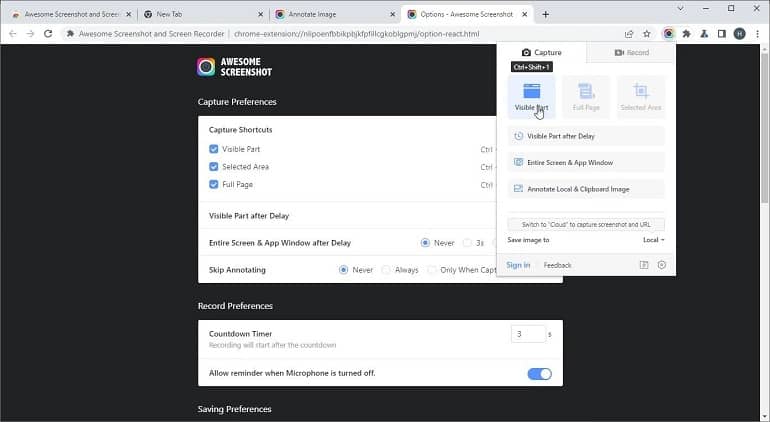Click the Countdown Timer input field
The width and height of the screenshot is (770, 422).
(528, 334)
